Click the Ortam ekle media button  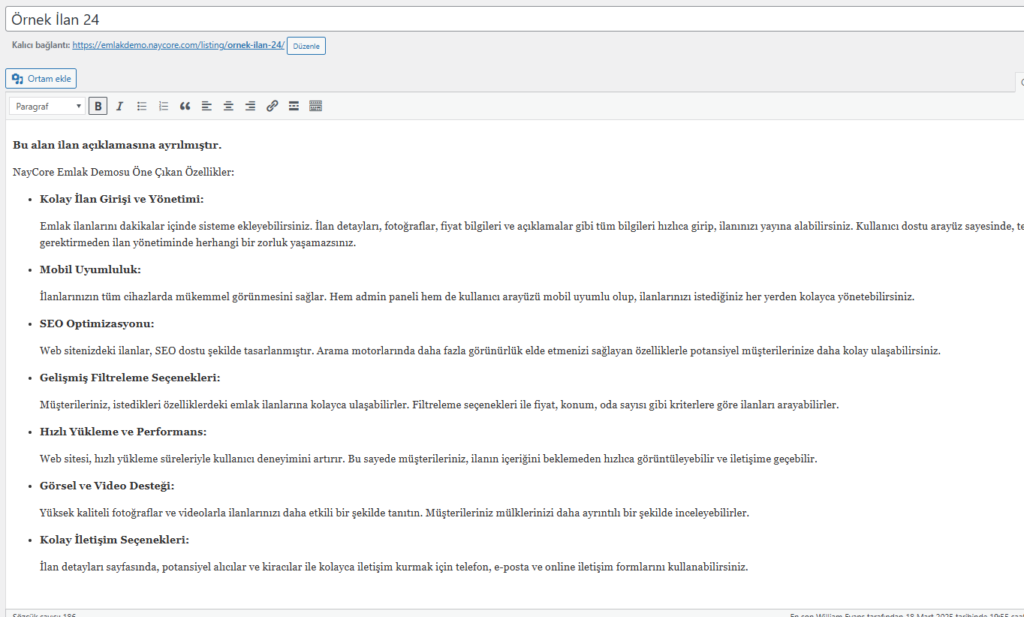pos(42,78)
